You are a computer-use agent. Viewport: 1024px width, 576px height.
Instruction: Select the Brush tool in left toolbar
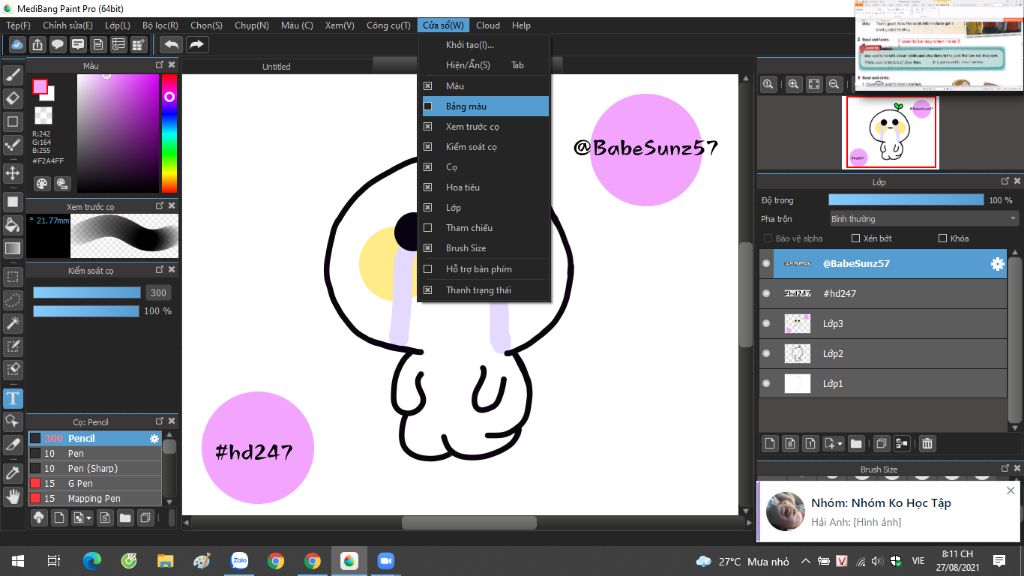(12, 75)
